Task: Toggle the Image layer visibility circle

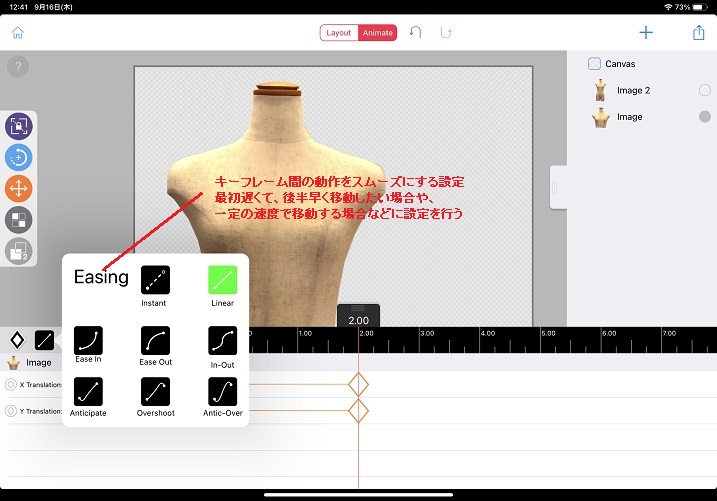Action: 704,117
